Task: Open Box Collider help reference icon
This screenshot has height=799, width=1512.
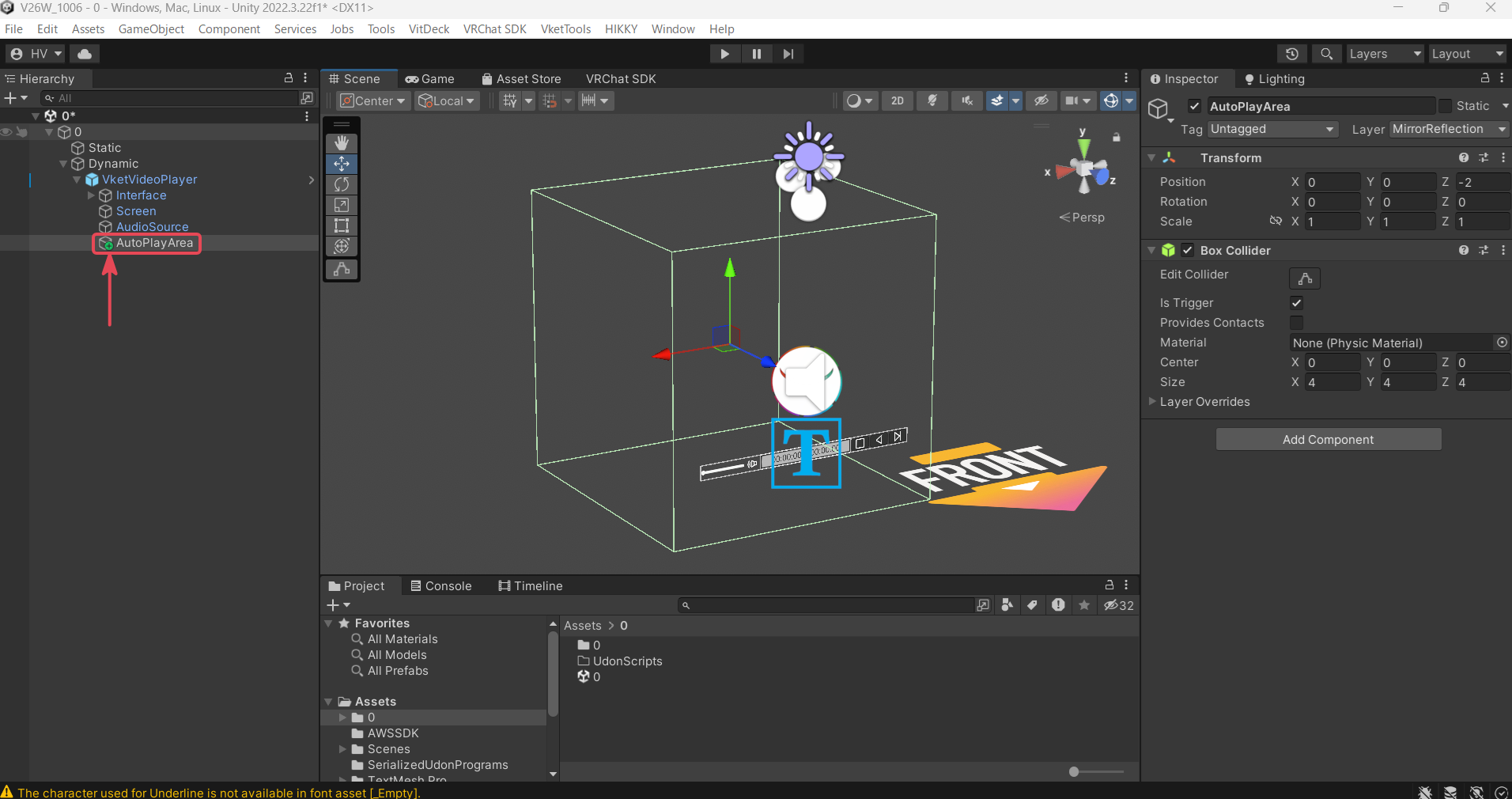Action: tap(1464, 250)
